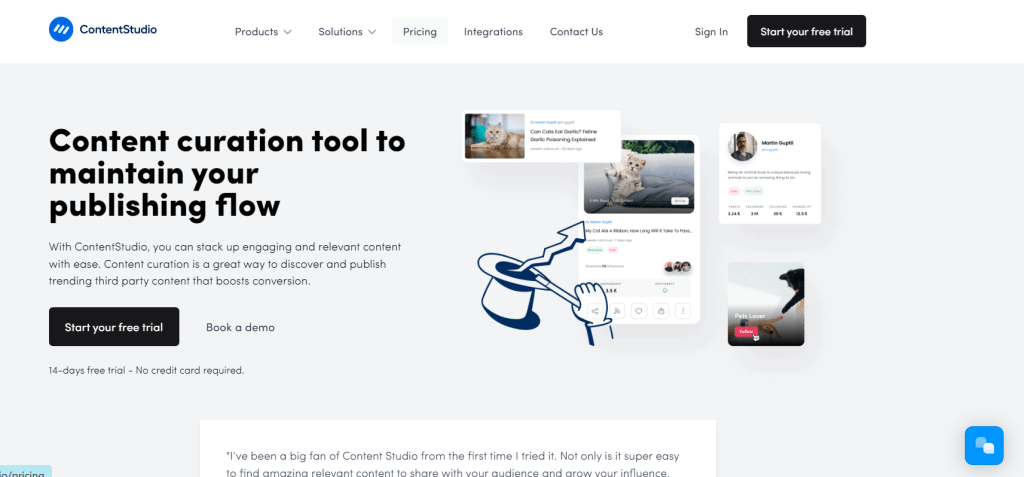The width and height of the screenshot is (1024, 477).
Task: Go to the Integrations page
Action: (493, 31)
